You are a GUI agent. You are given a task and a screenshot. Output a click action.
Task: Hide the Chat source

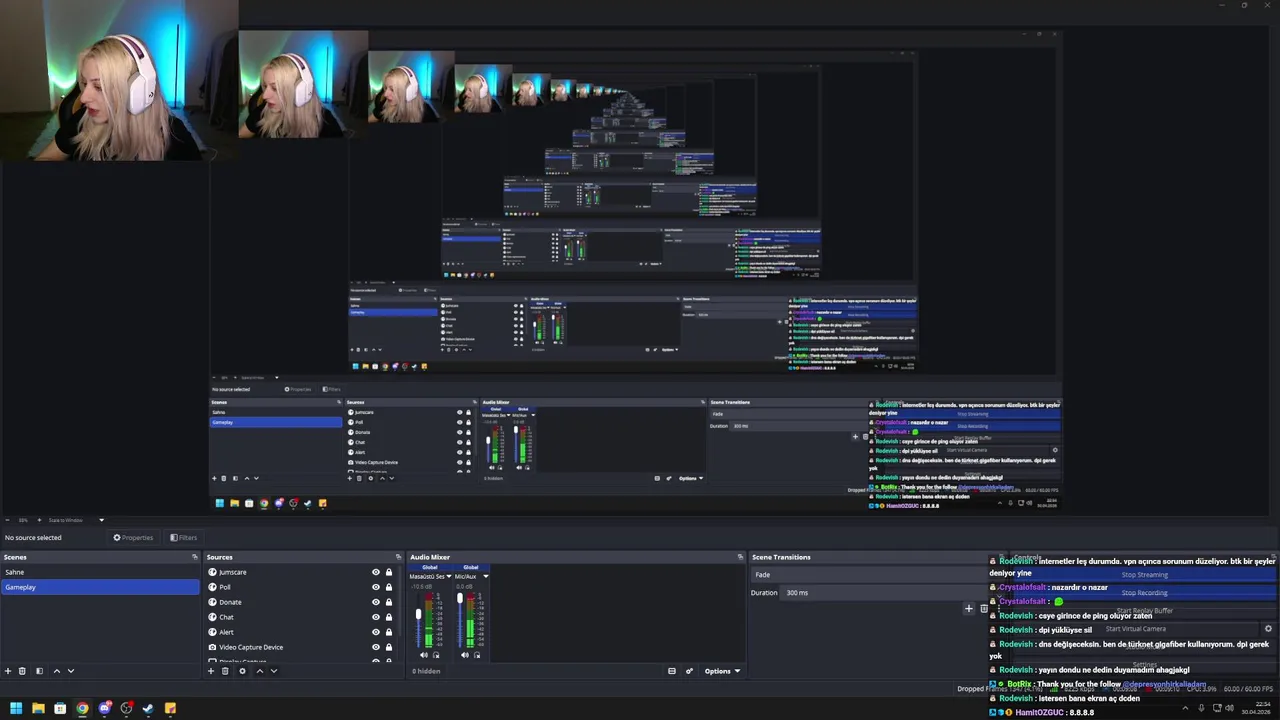tap(376, 617)
